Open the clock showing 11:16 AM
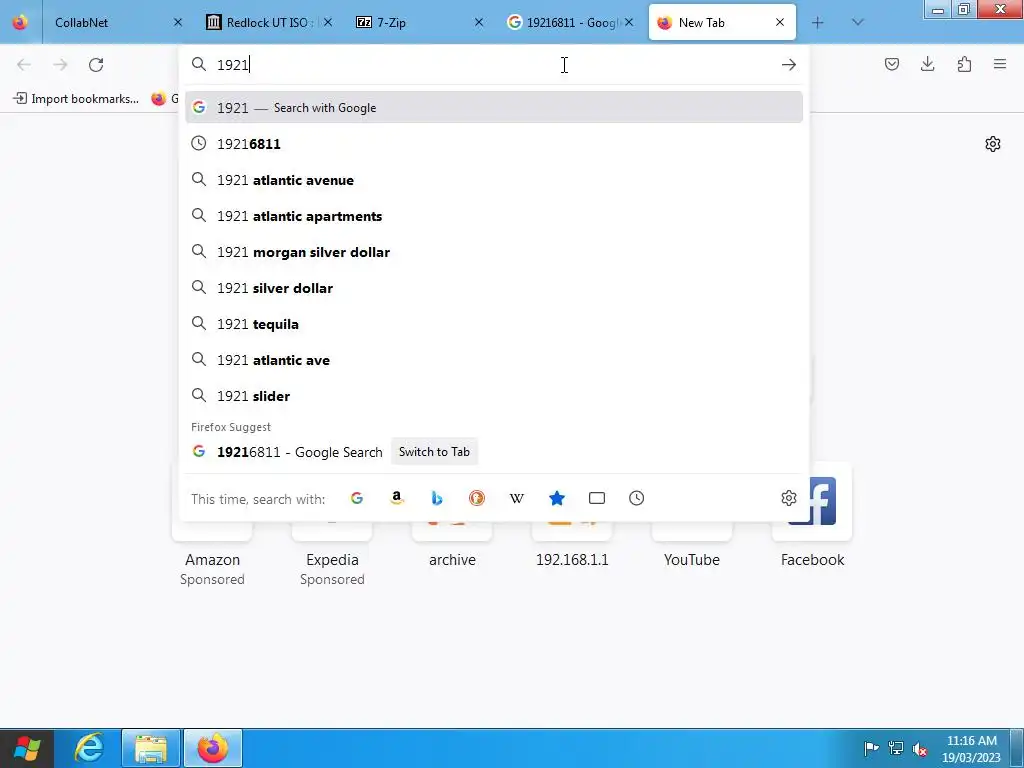The width and height of the screenshot is (1024, 768). click(972, 749)
